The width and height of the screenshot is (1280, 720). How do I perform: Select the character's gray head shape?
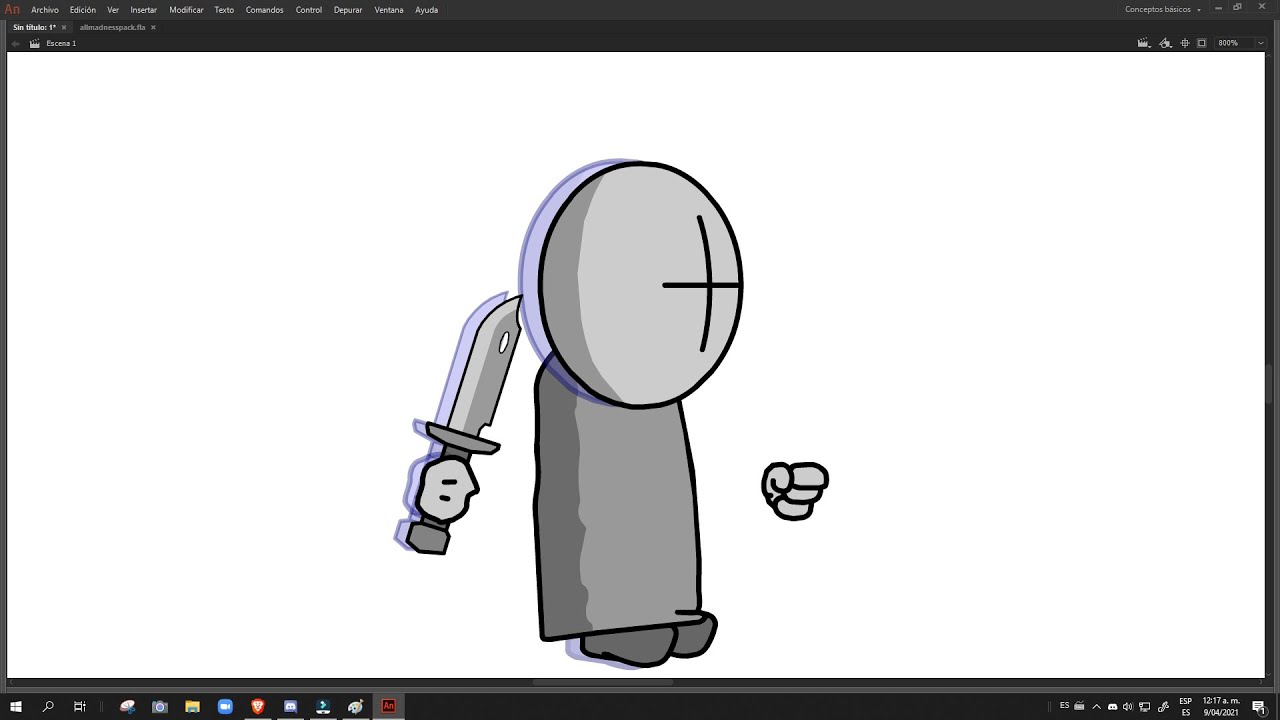[x=640, y=284]
